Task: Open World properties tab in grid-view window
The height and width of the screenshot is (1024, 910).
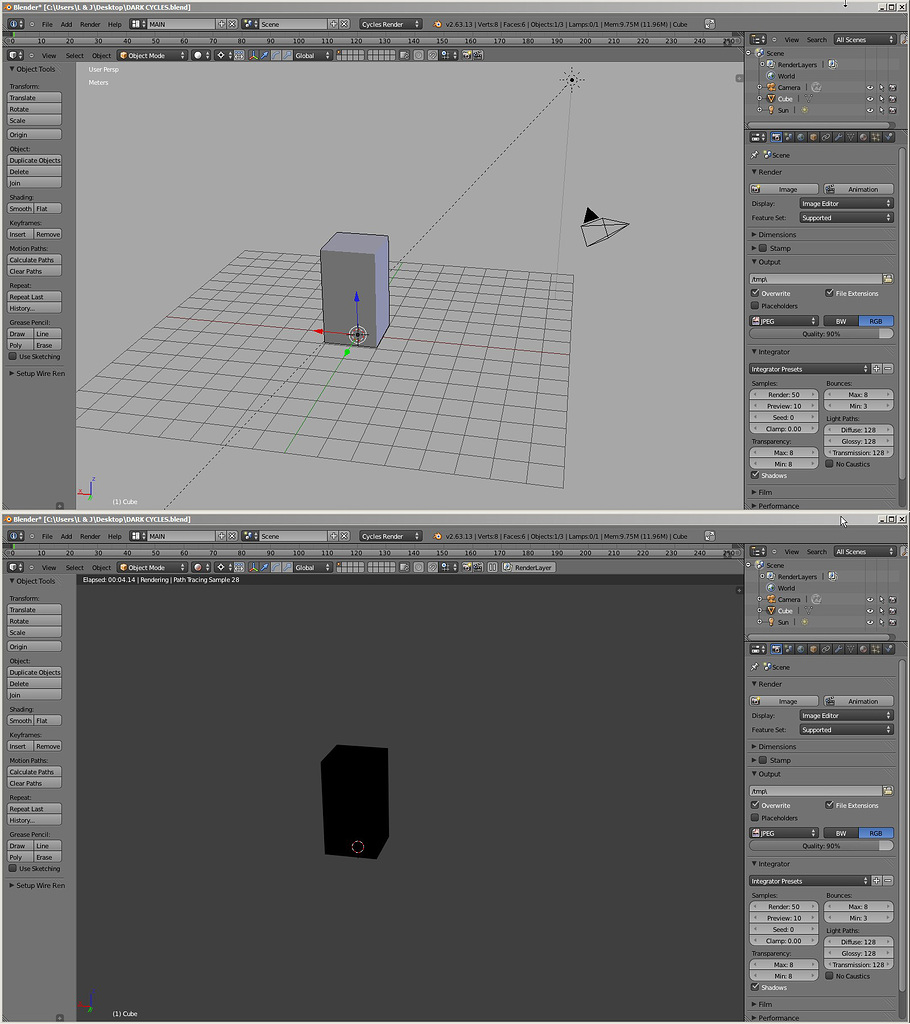Action: (x=800, y=137)
